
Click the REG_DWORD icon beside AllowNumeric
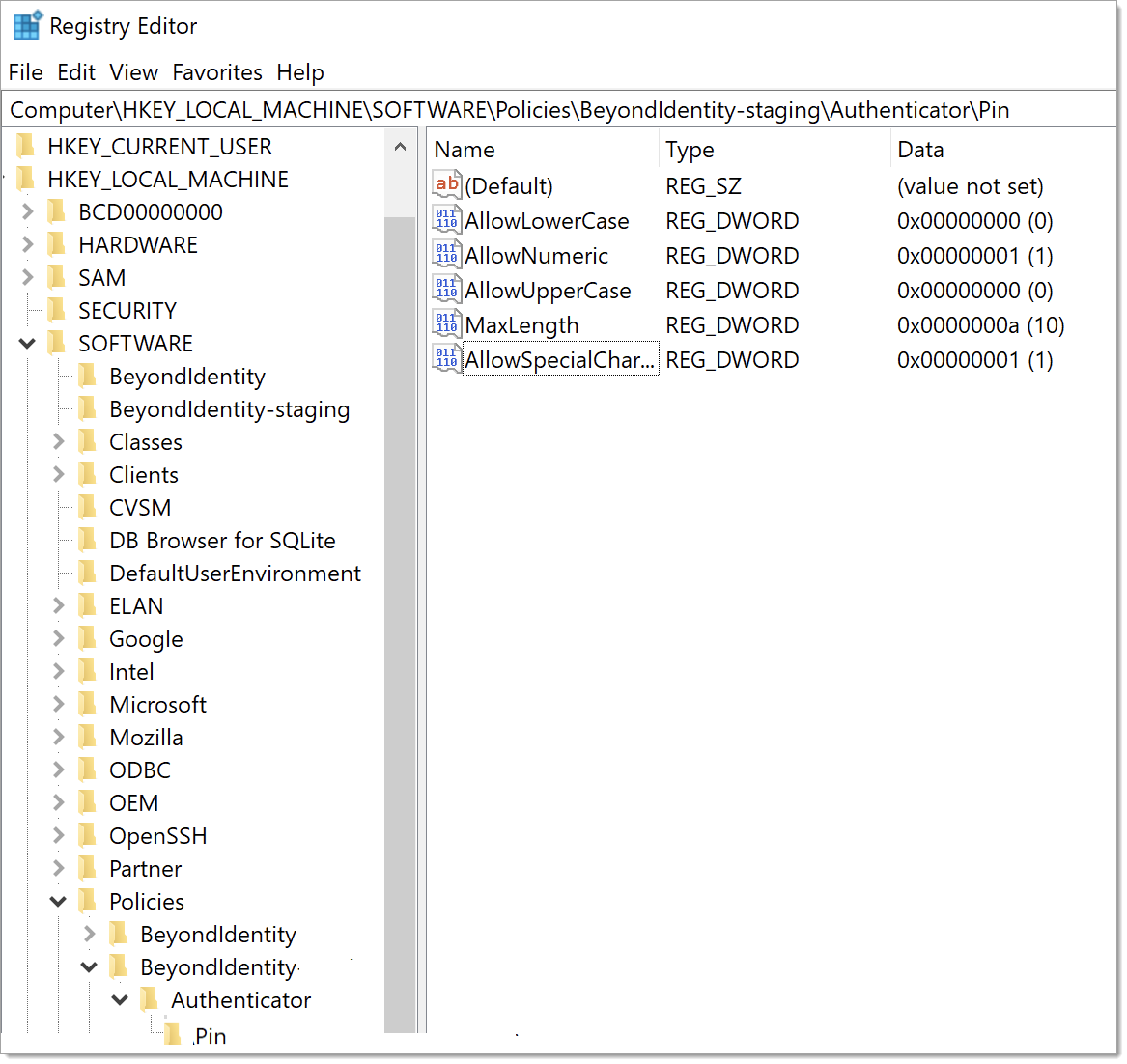(445, 254)
